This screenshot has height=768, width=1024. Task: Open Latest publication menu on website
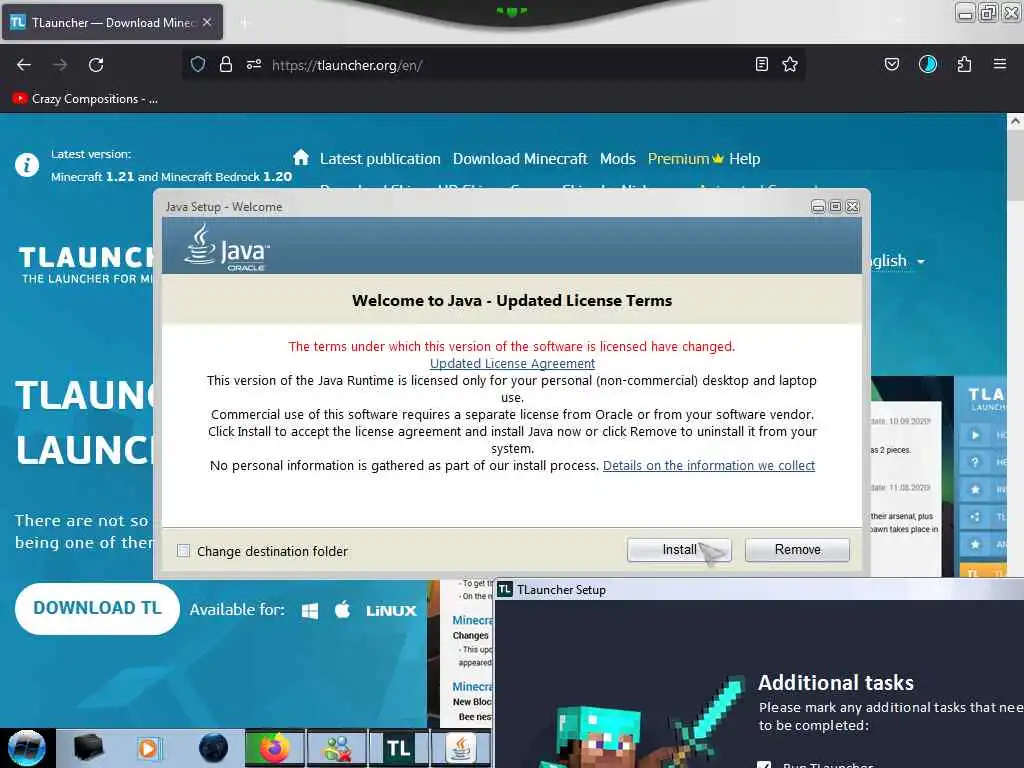pyautogui.click(x=380, y=159)
